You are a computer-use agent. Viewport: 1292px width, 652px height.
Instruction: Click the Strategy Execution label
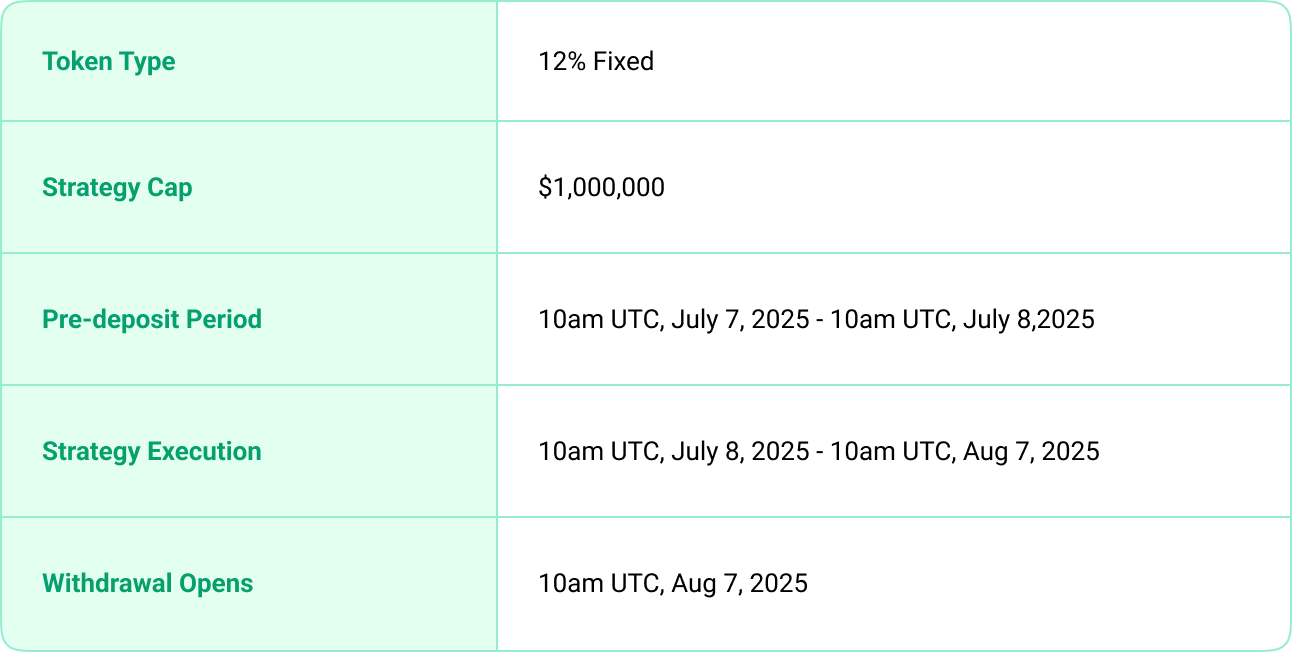[x=152, y=452]
